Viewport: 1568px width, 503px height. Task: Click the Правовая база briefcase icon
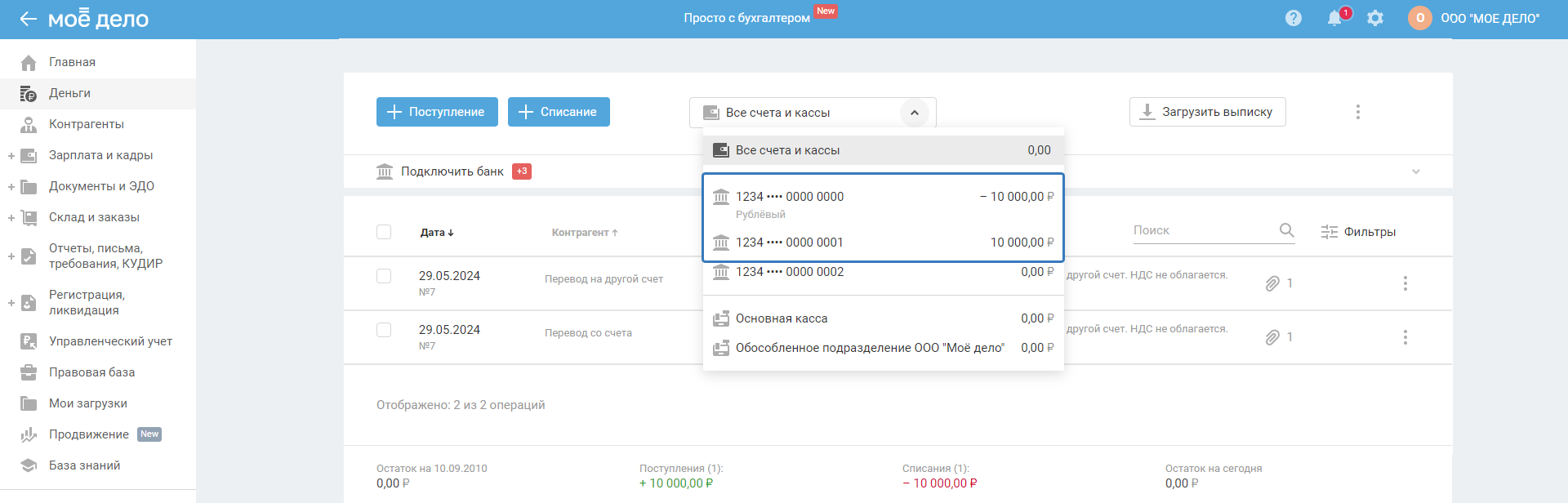click(29, 372)
